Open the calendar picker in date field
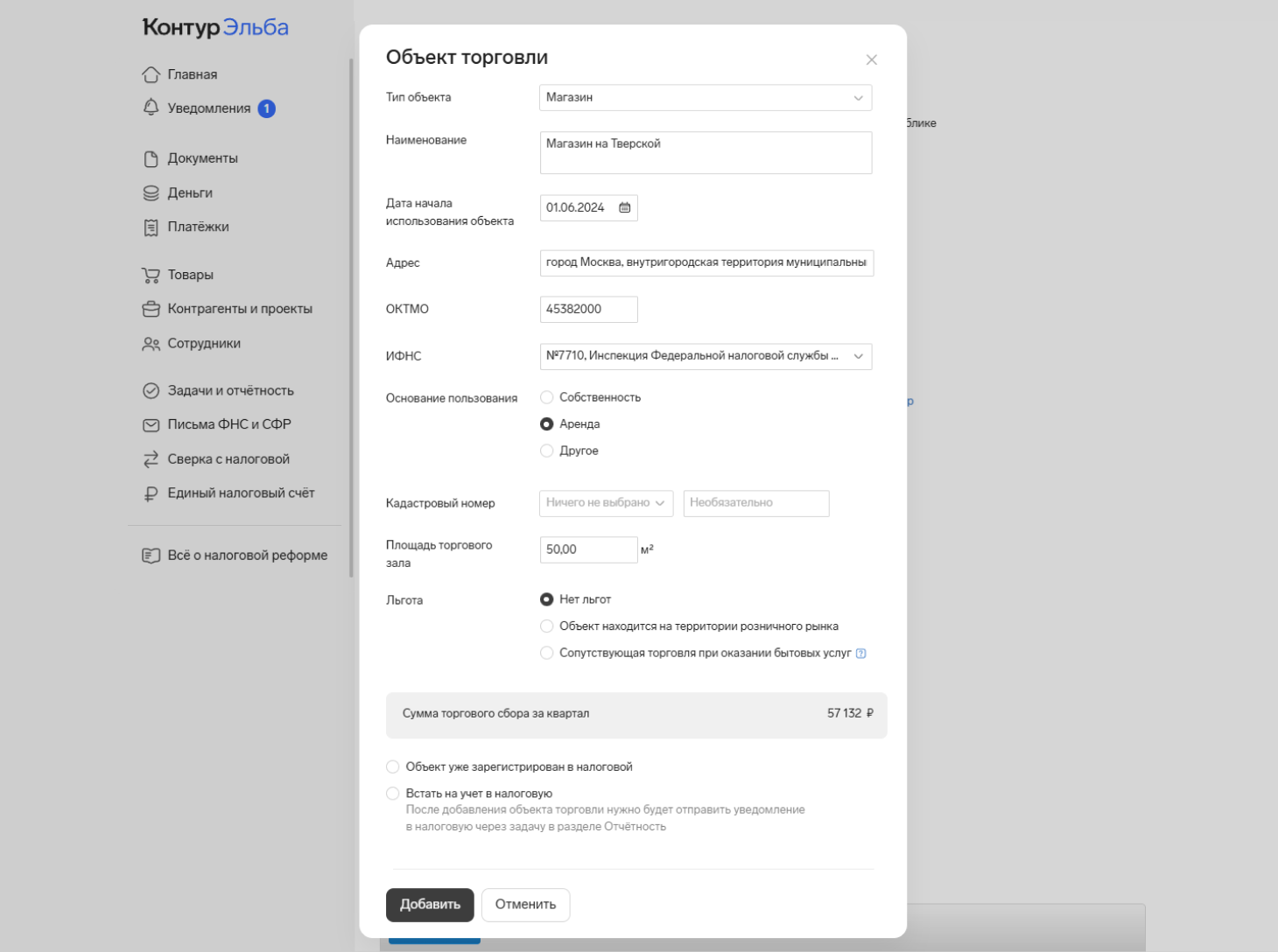The width and height of the screenshot is (1278, 952). [x=625, y=207]
